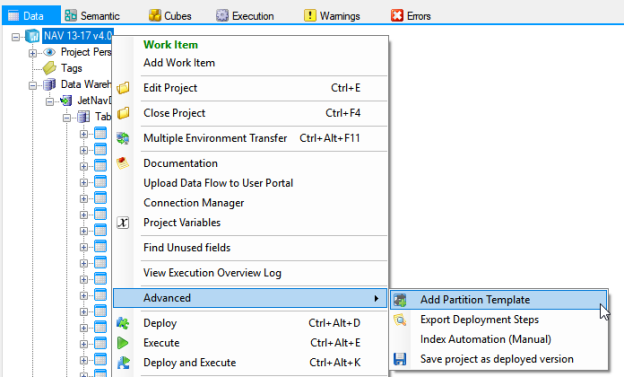Open the Advanced submenu
Image resolution: width=624 pixels, height=377 pixels.
250,298
